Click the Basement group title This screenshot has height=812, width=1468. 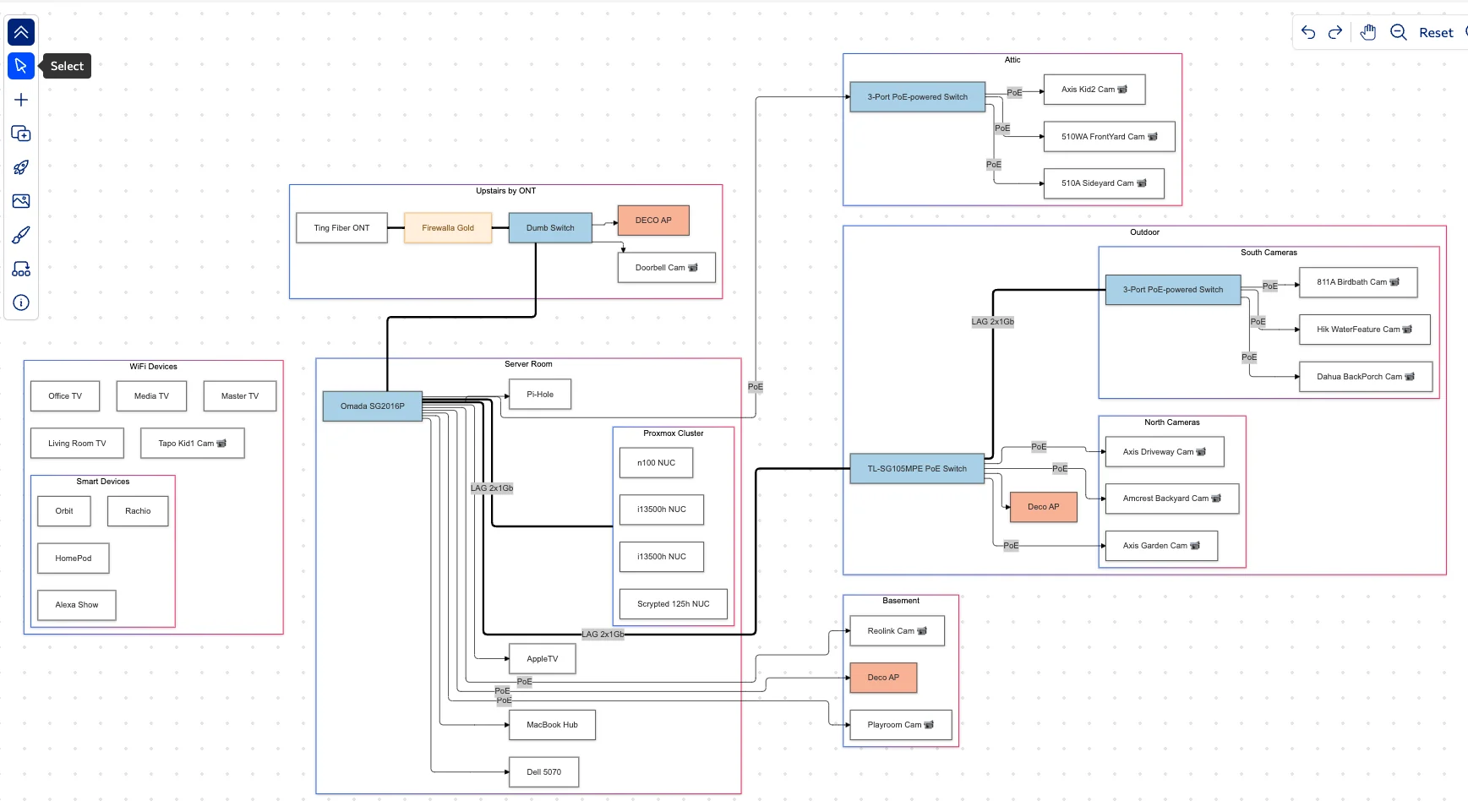click(x=901, y=601)
